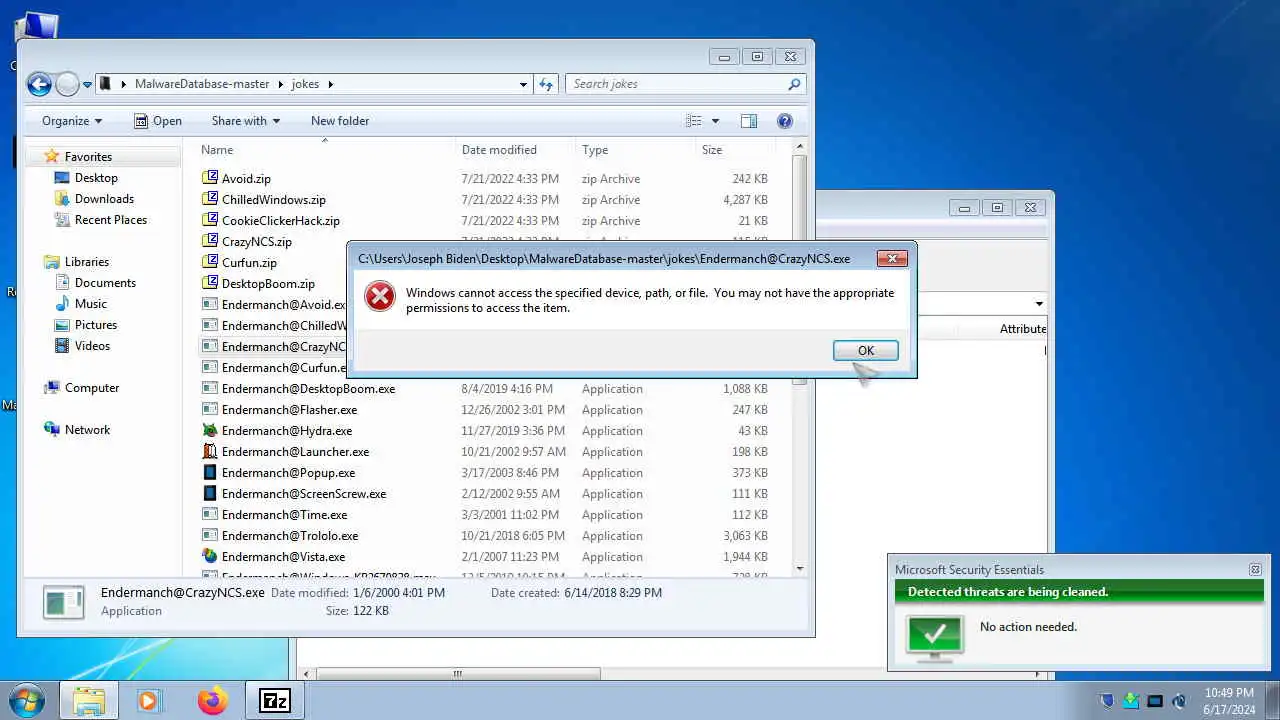The height and width of the screenshot is (720, 1280).
Task: Click jokes in the address breadcrumb
Action: (x=305, y=84)
